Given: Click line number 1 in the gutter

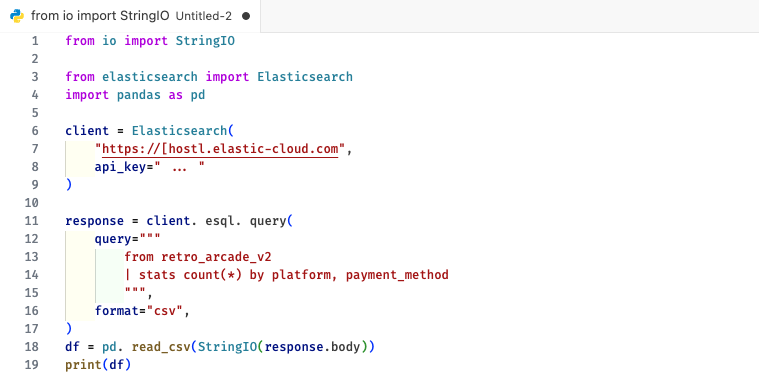Looking at the screenshot, I should (34, 41).
